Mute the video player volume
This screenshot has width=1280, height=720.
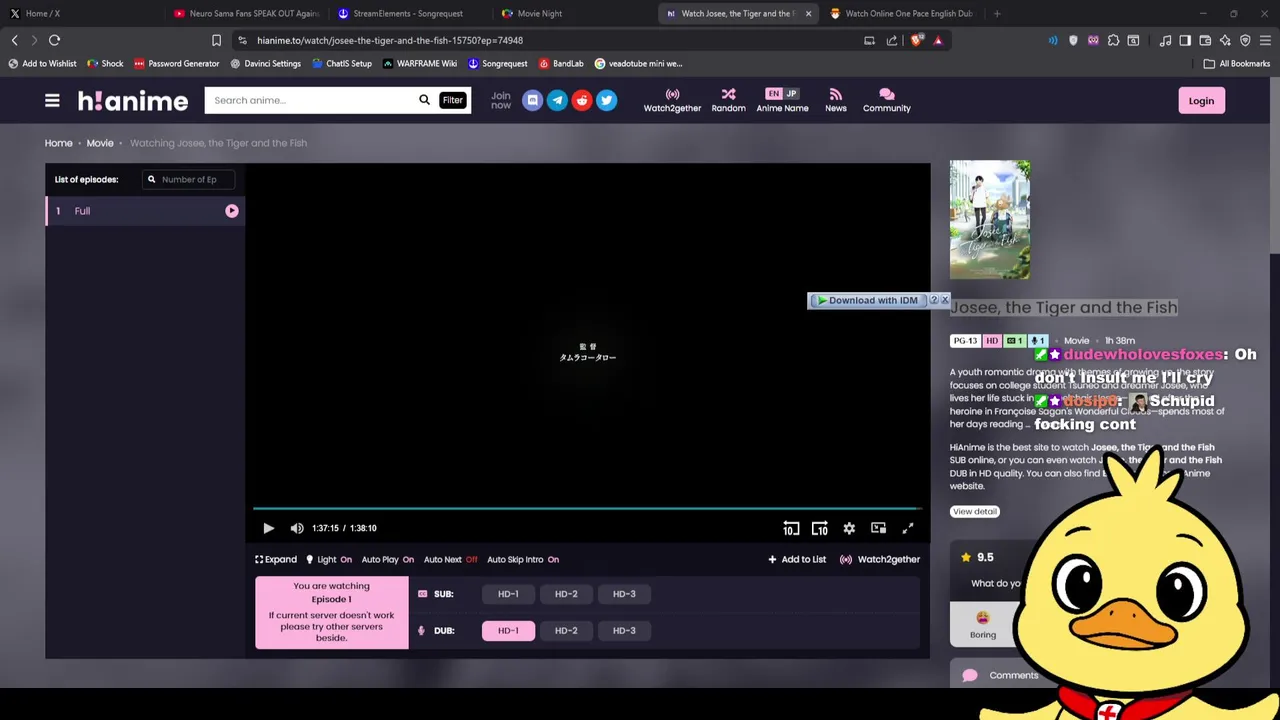pyautogui.click(x=297, y=528)
